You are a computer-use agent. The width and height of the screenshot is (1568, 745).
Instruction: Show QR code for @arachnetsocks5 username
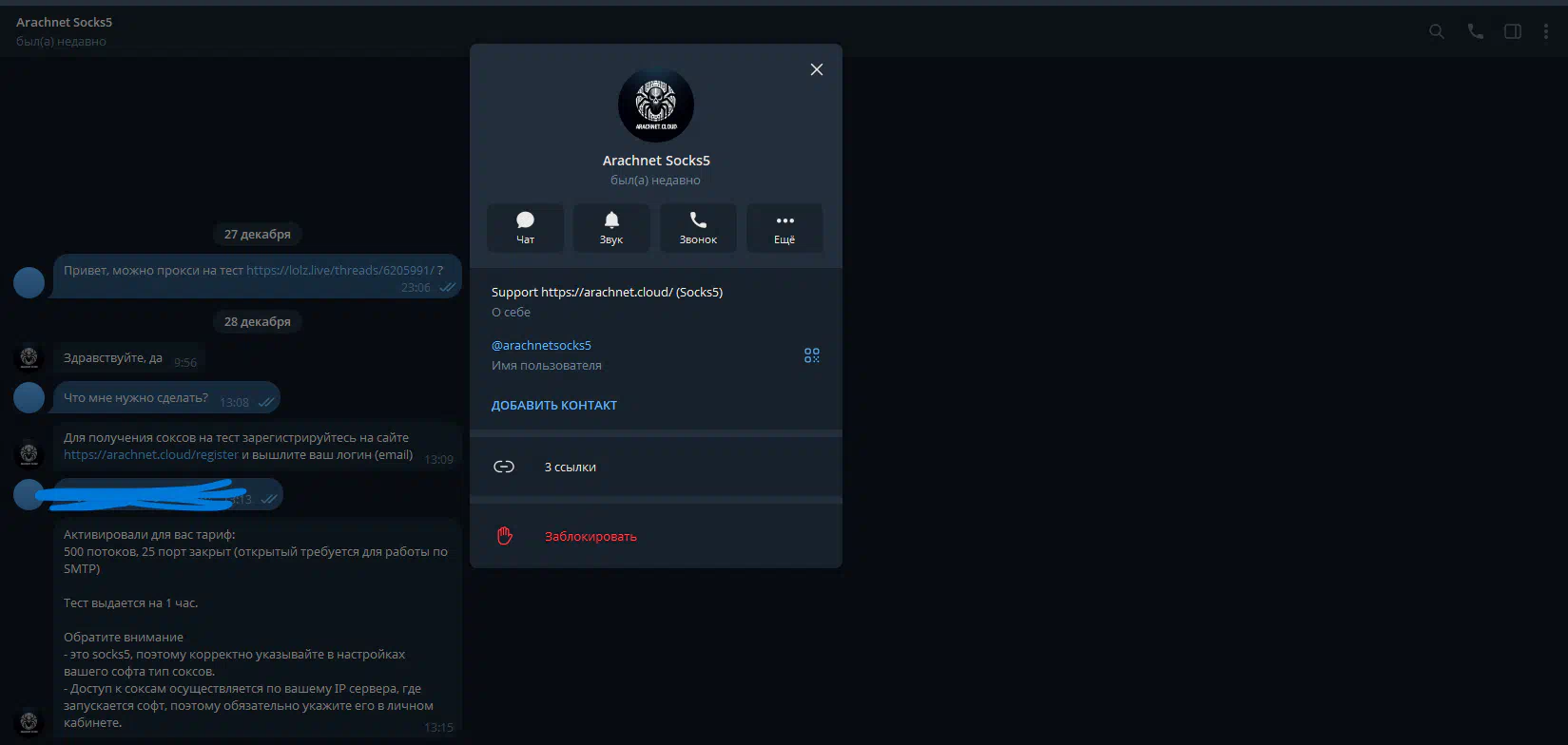point(811,355)
